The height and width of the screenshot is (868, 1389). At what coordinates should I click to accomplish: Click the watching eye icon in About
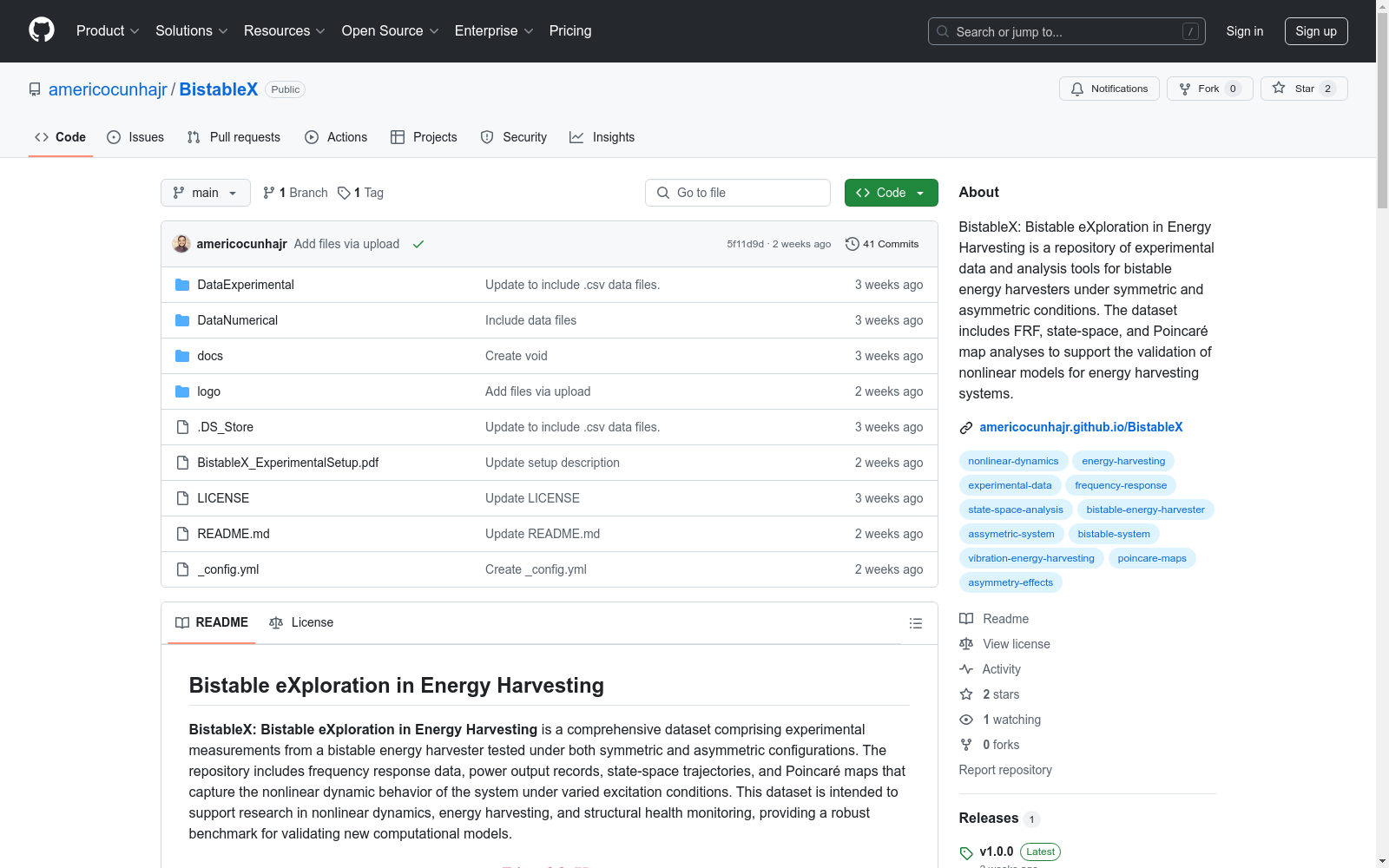tap(966, 720)
